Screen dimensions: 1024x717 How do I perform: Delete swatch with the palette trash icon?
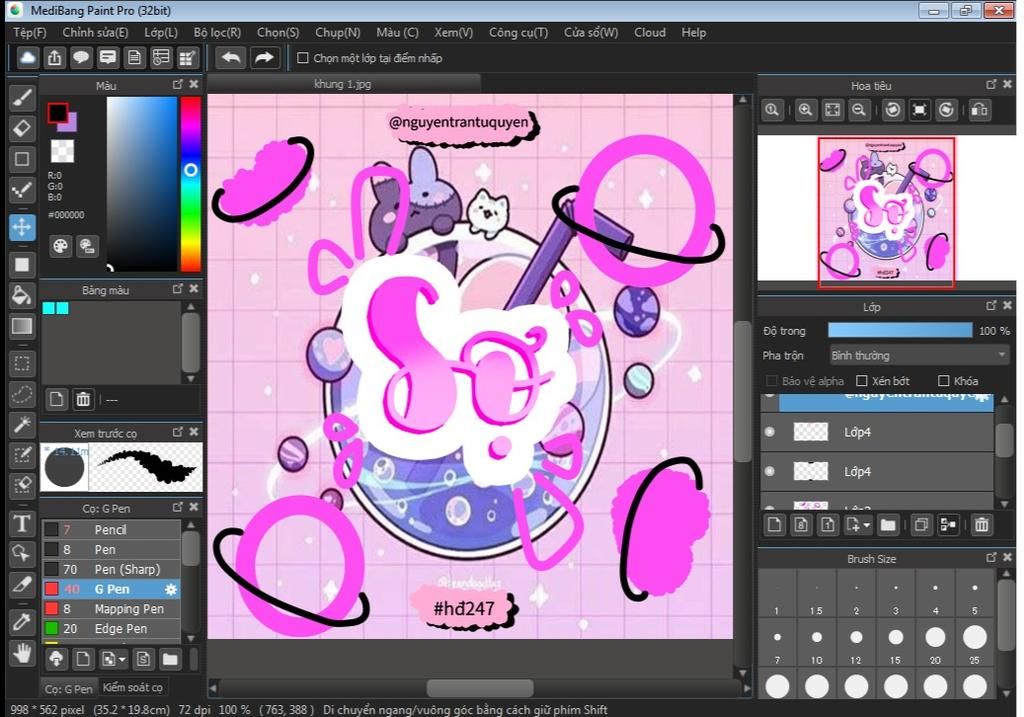(83, 399)
